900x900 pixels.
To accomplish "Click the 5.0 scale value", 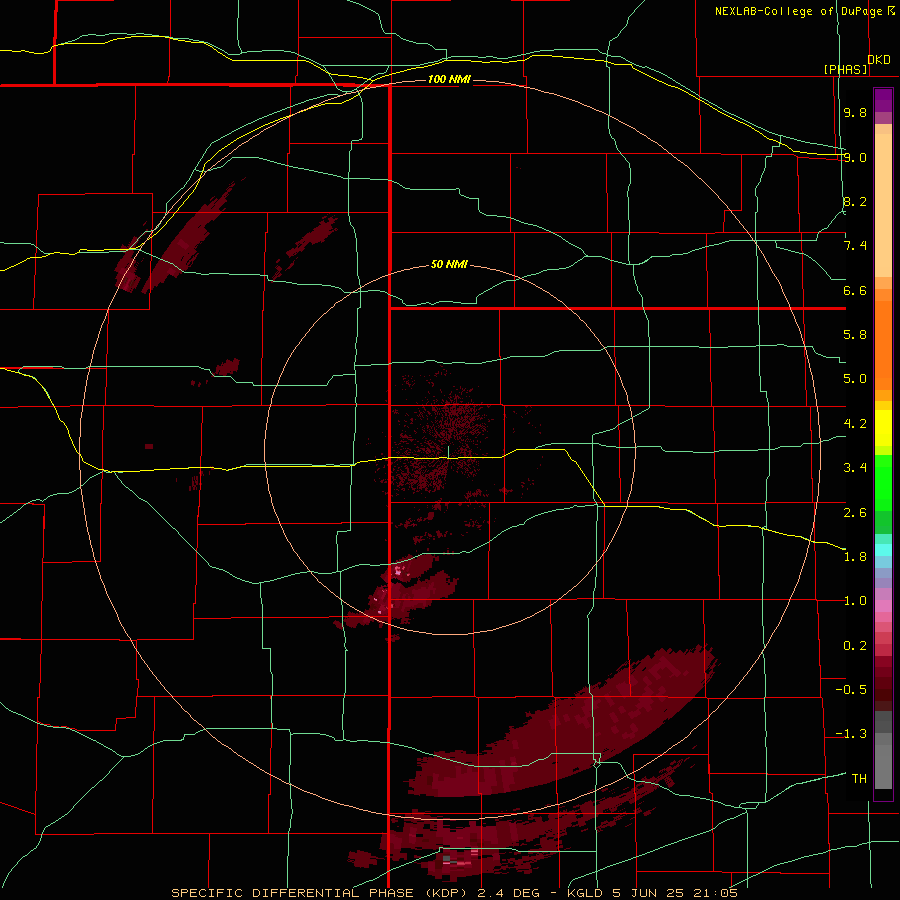I will [855, 379].
